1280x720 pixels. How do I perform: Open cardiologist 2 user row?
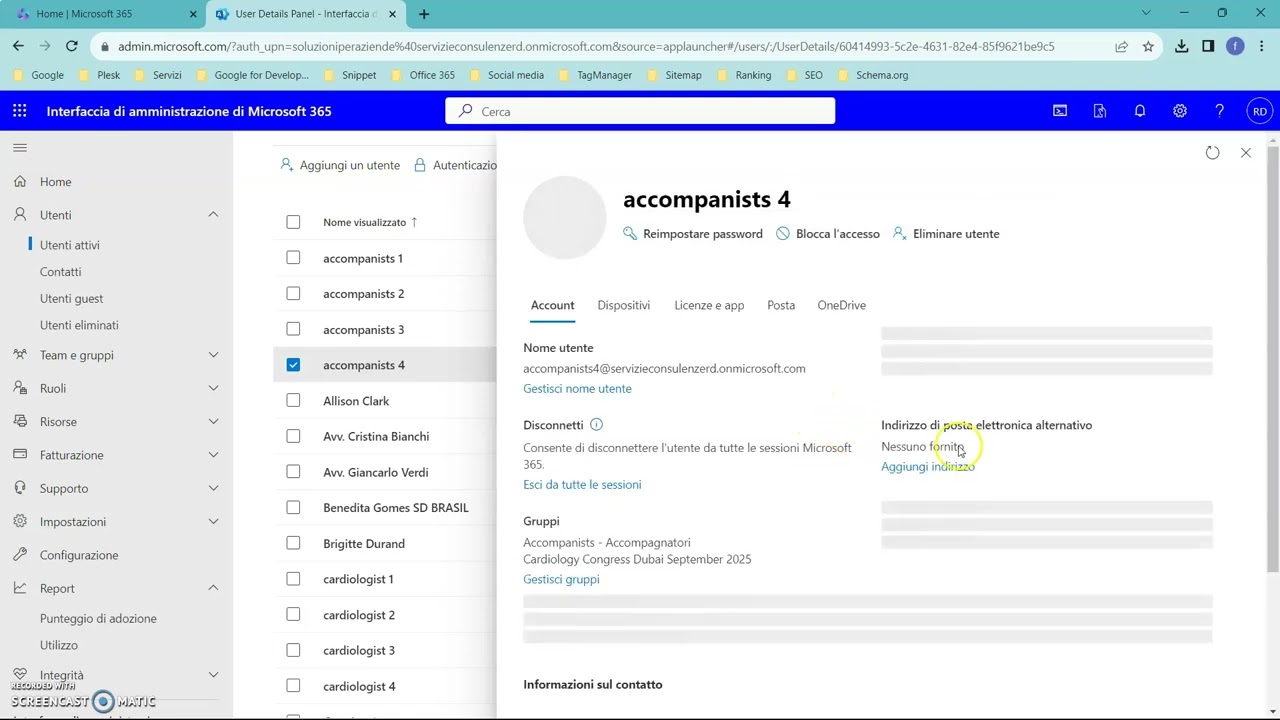[x=384, y=615]
